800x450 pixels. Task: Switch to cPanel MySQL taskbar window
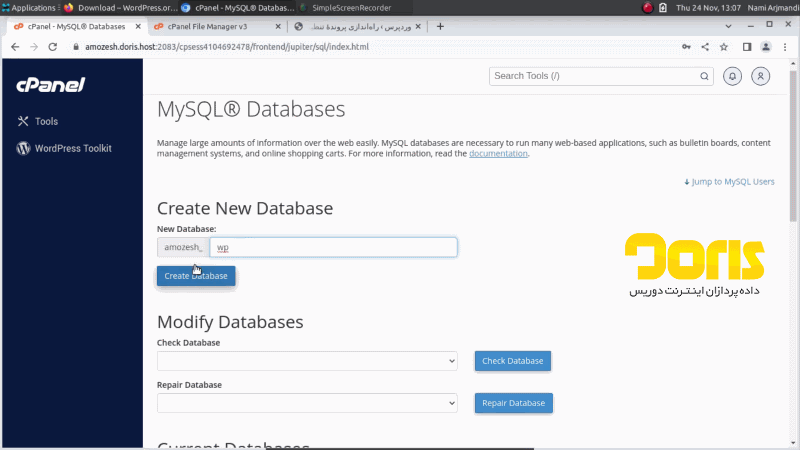click(x=237, y=8)
